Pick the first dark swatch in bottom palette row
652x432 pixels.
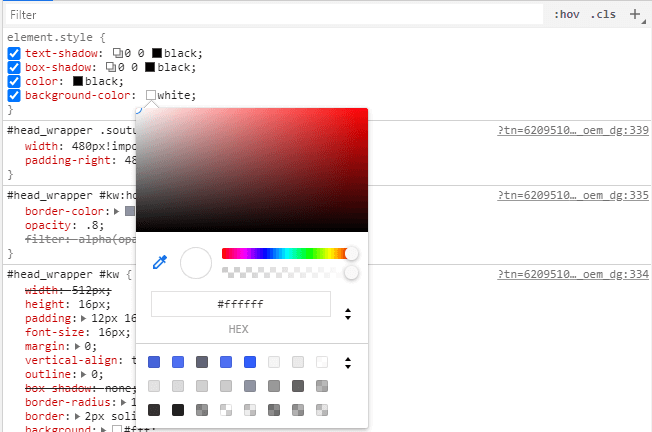coord(154,410)
